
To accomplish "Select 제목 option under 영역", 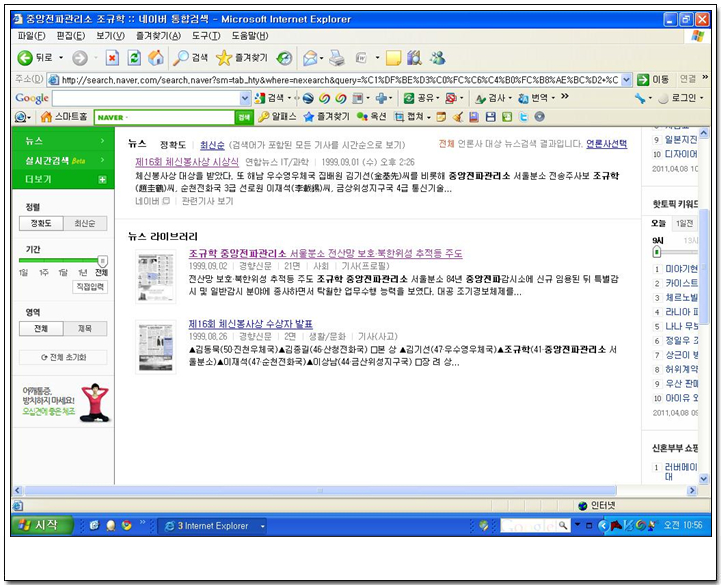I will pos(85,328).
